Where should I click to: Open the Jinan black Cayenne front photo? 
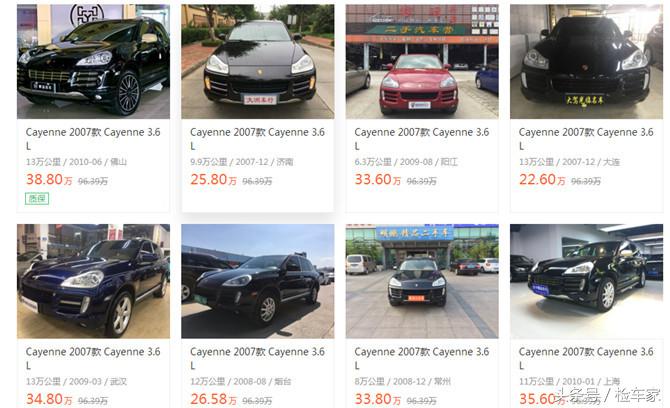[x=258, y=62]
